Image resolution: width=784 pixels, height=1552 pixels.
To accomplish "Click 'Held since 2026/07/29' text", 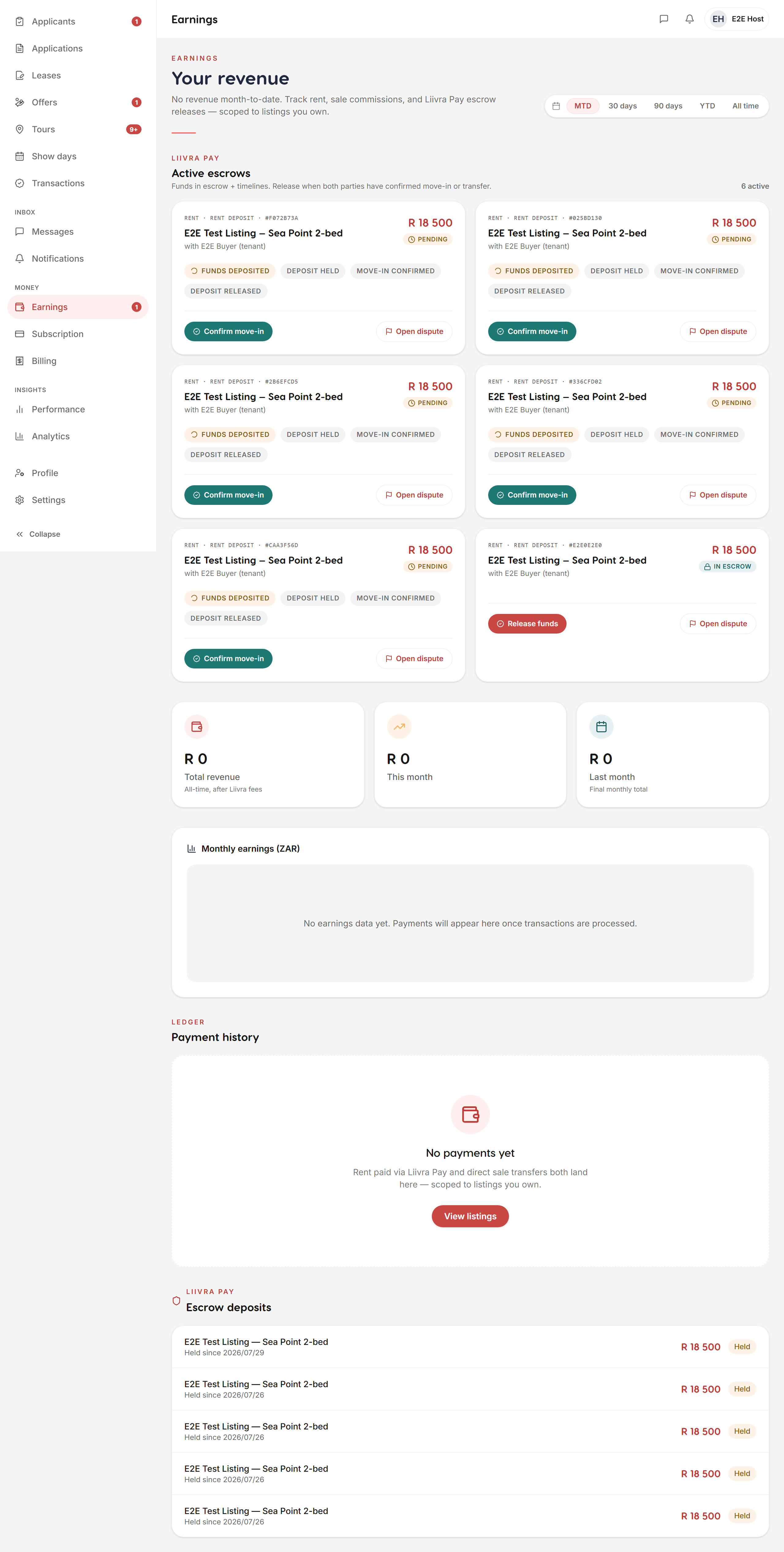I will pyautogui.click(x=224, y=1353).
